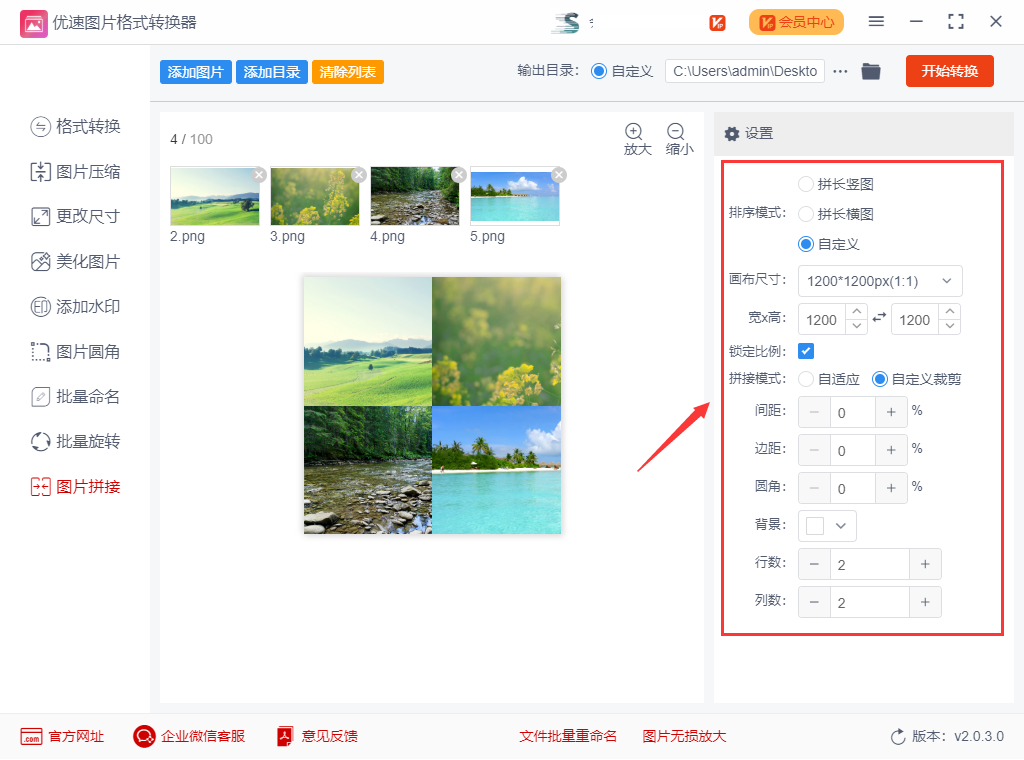
Task: Remove 2.png with its close icon
Action: click(x=259, y=174)
